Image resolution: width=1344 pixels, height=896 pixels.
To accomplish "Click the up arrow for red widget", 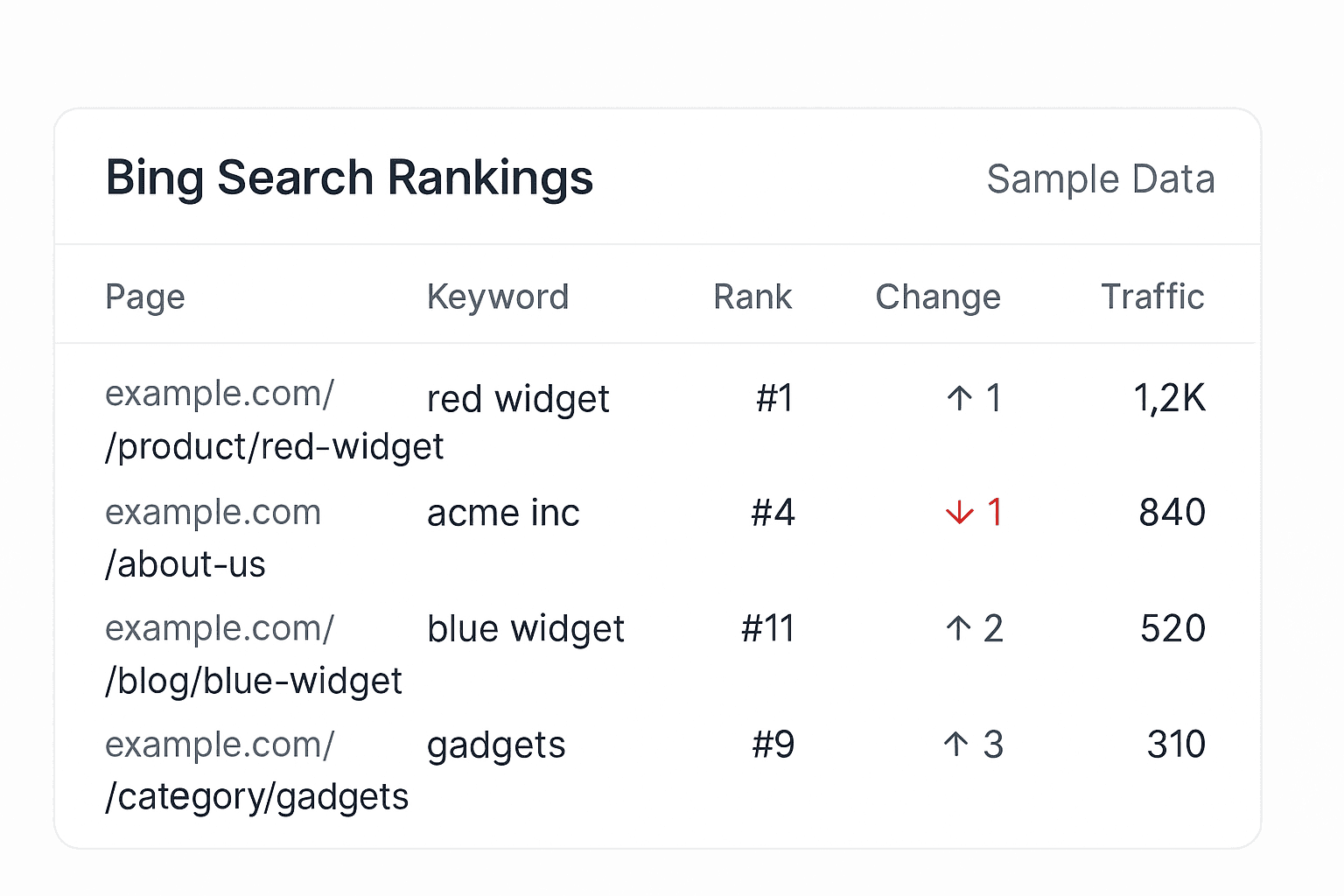I will click(x=959, y=399).
